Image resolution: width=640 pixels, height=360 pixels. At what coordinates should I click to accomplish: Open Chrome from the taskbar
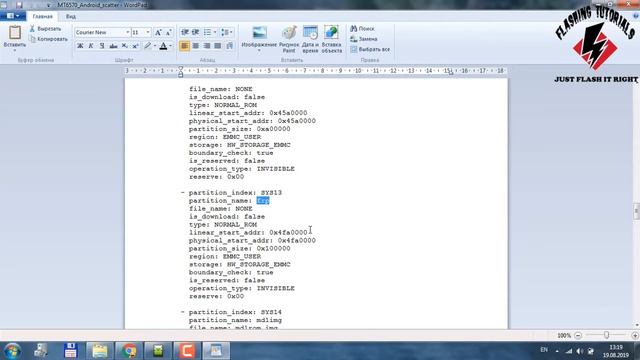click(129, 351)
